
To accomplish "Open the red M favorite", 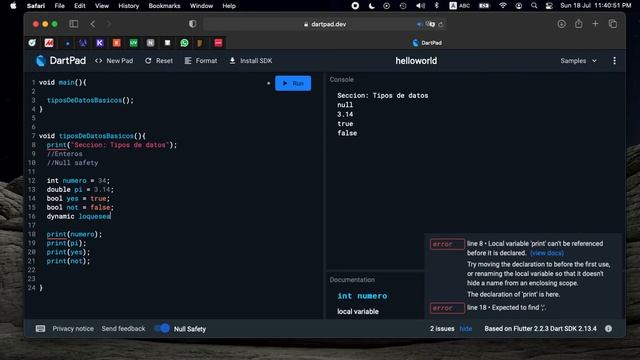I will coord(49,43).
